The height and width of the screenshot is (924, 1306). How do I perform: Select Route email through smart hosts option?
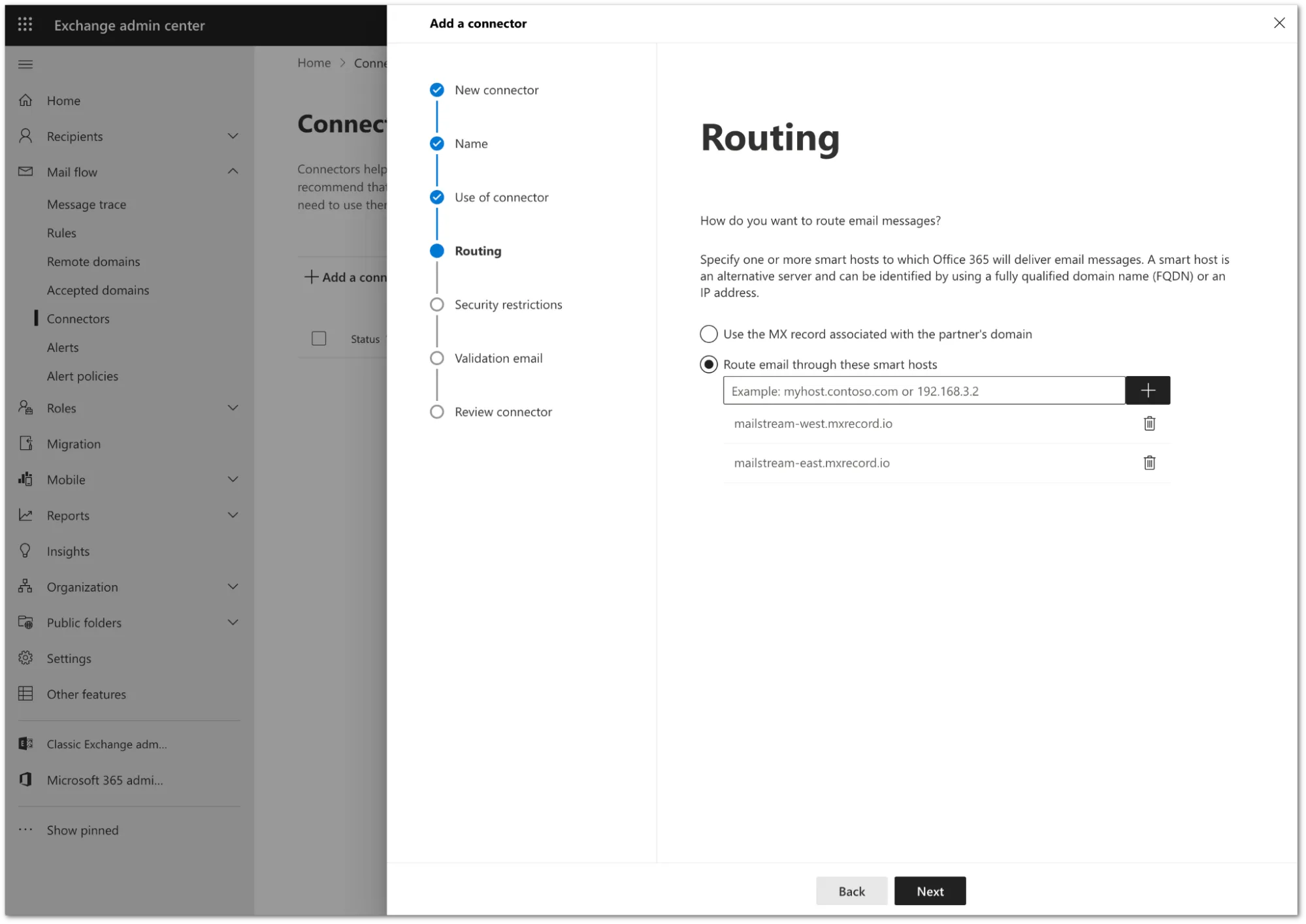click(708, 364)
